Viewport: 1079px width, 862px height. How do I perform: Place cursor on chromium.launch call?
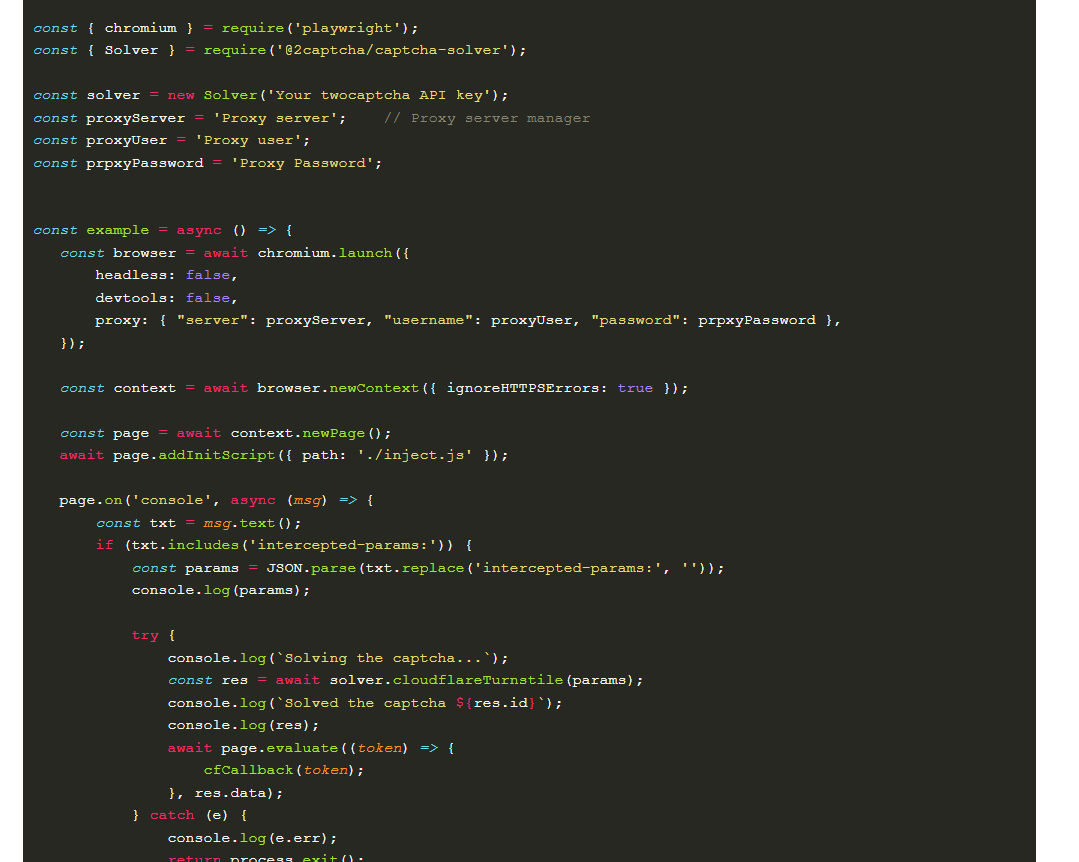(x=325, y=253)
